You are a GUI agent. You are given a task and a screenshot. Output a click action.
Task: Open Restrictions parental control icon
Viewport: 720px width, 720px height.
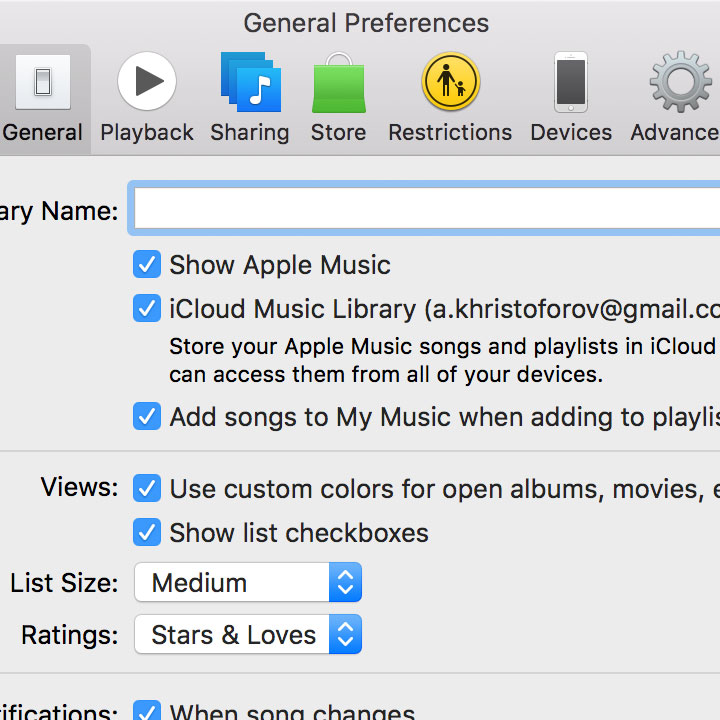[x=450, y=83]
